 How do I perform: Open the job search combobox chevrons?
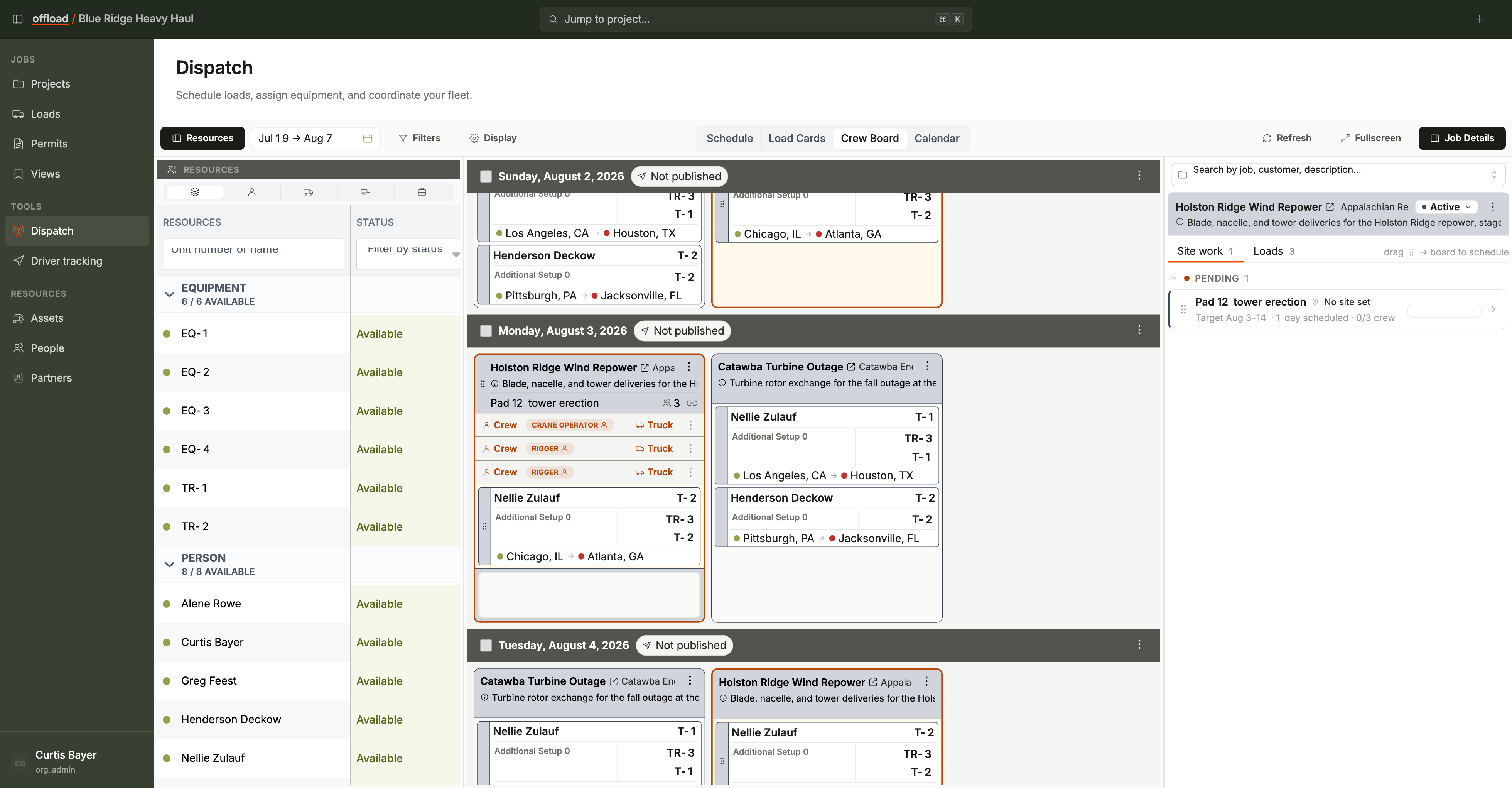[x=1494, y=174]
